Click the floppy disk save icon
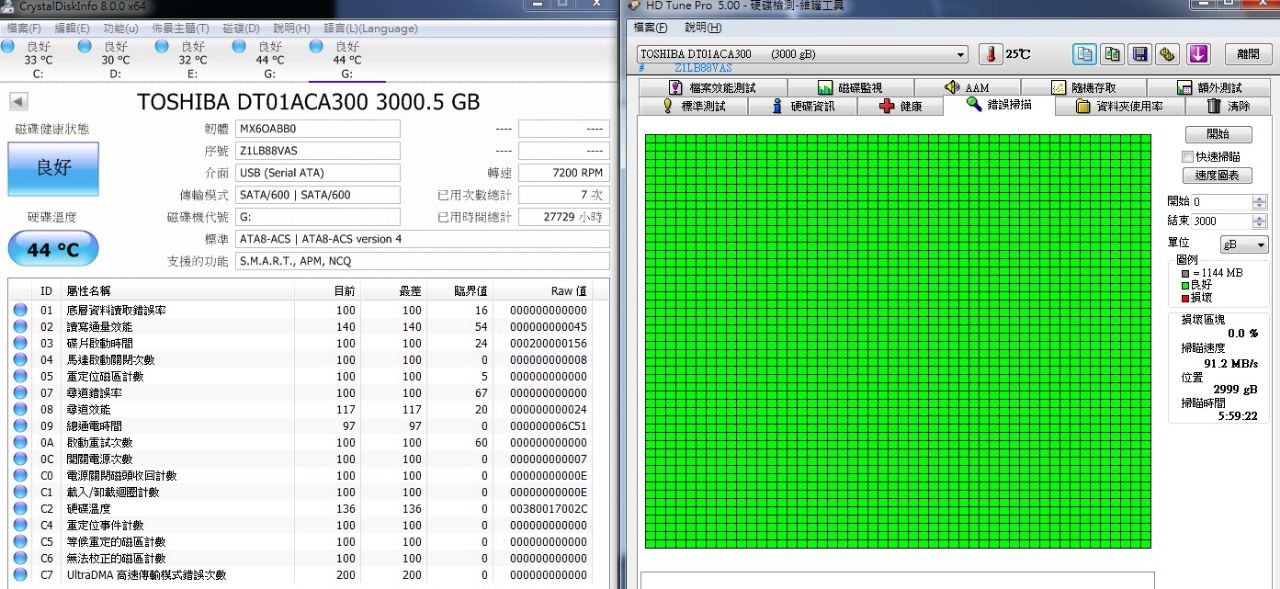The image size is (1280, 589). [1139, 54]
